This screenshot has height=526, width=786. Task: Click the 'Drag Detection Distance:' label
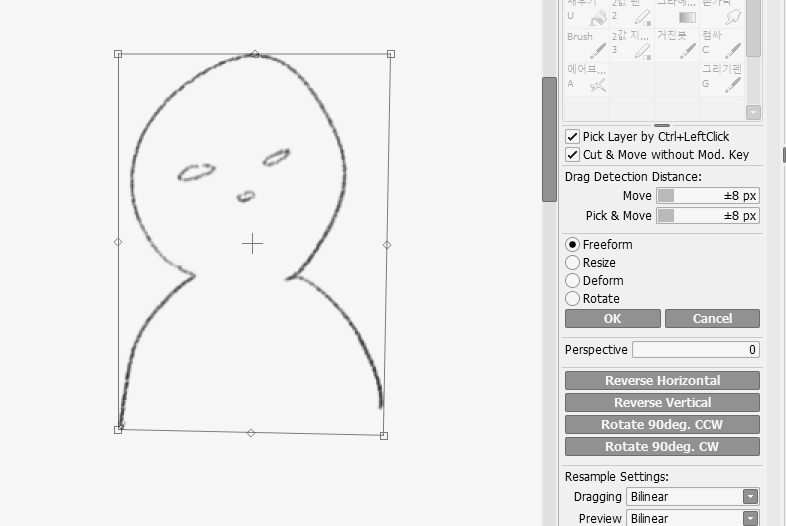click(633, 177)
